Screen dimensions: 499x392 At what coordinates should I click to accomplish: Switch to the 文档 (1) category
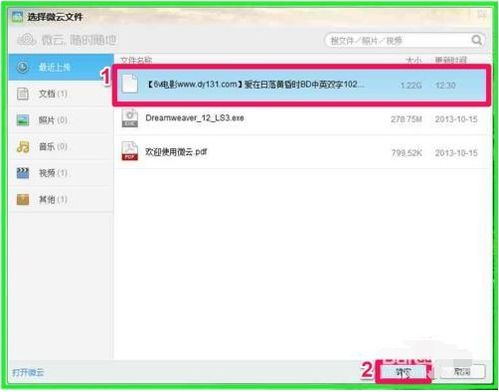[x=61, y=94]
